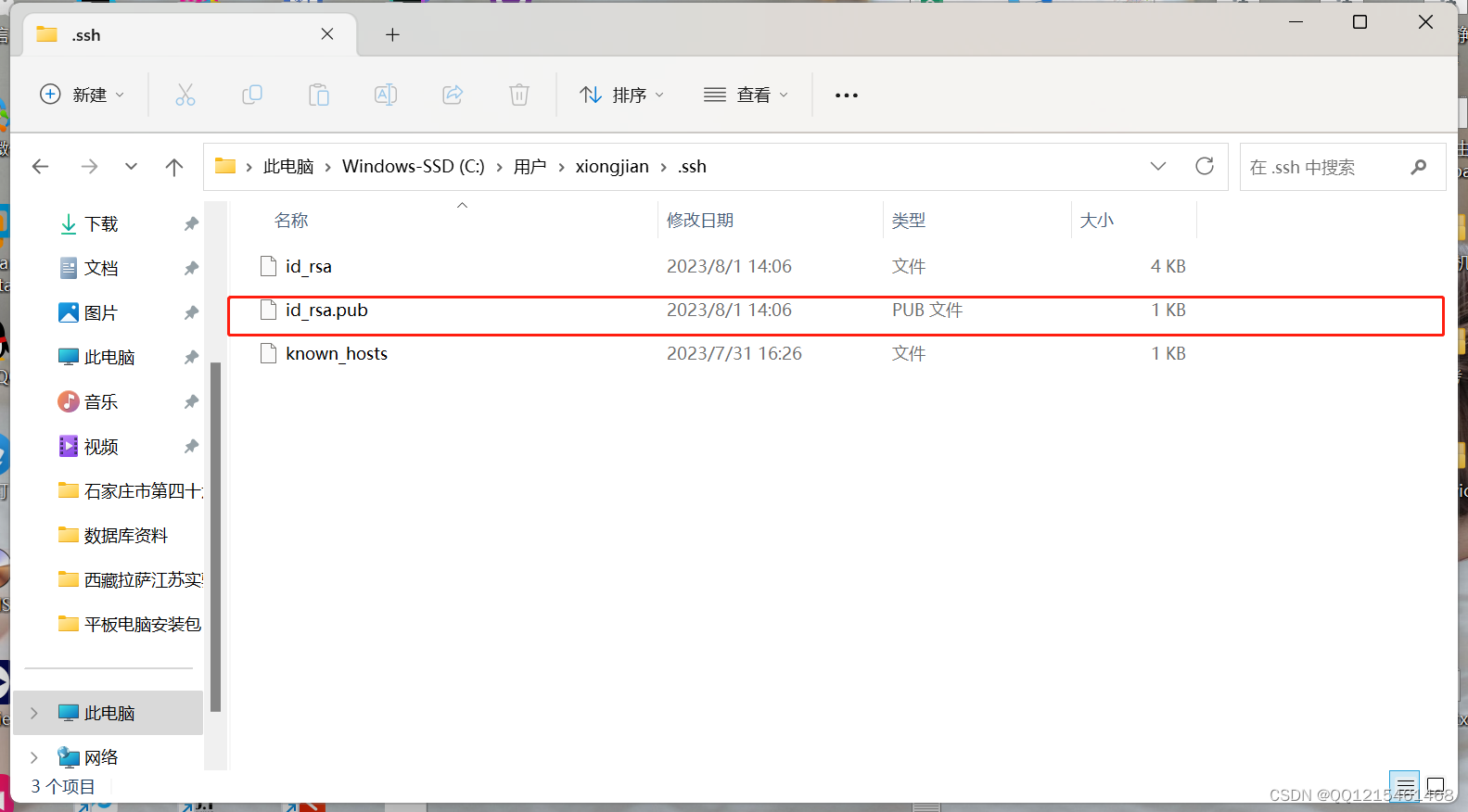Image resolution: width=1468 pixels, height=812 pixels.
Task: Click the Copy icon in toolbar
Action: point(252,95)
